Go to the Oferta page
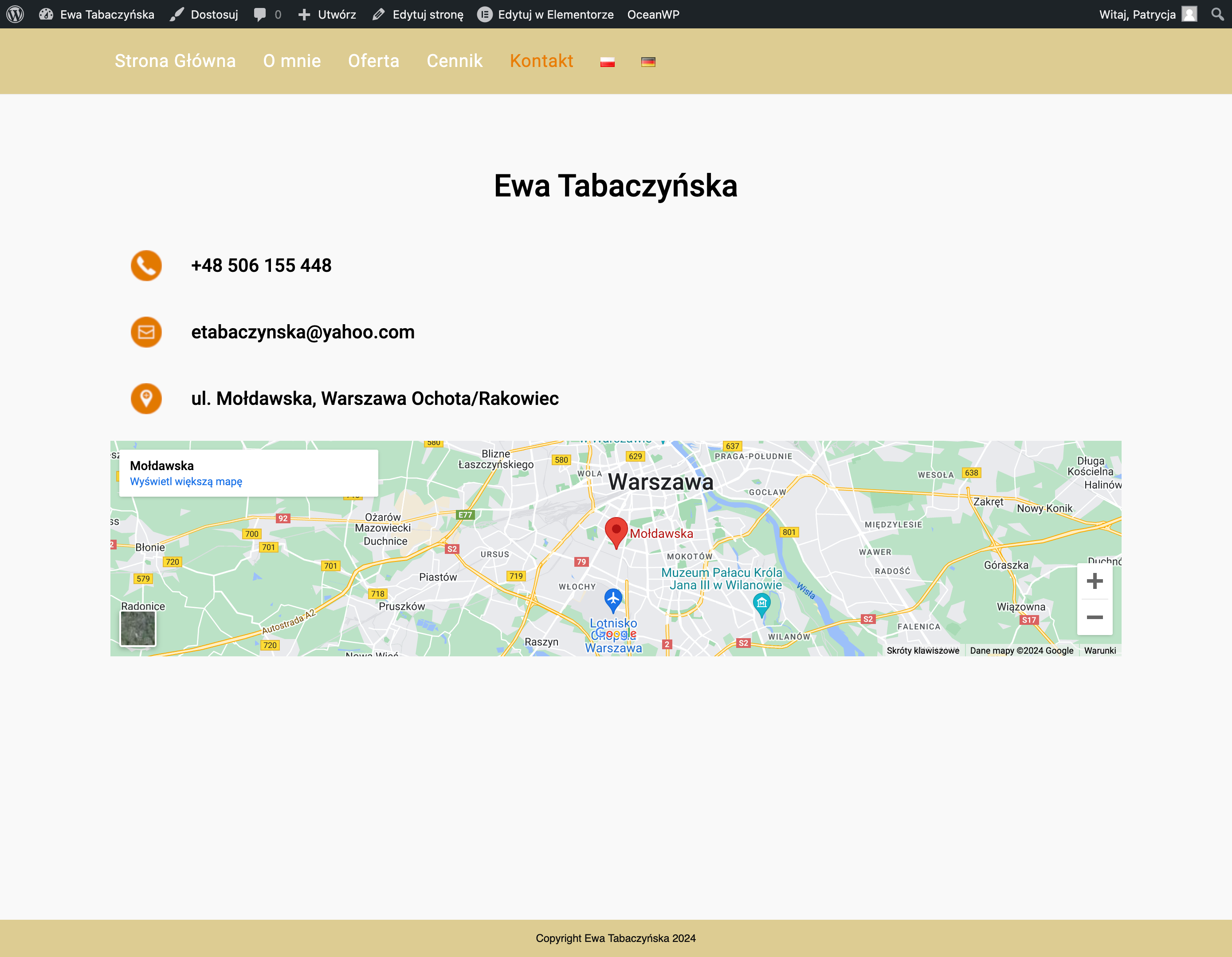Screen dimensions: 1232x957 373,61
